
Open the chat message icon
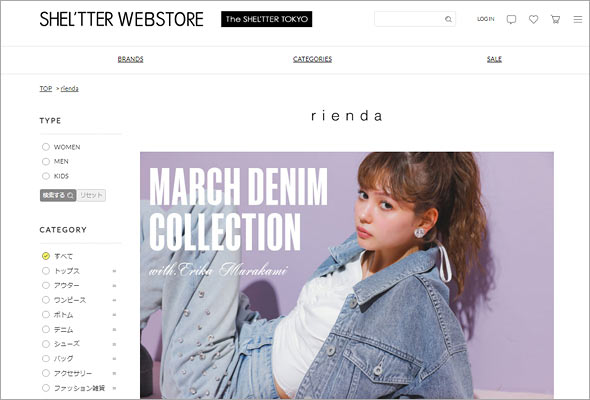511,19
